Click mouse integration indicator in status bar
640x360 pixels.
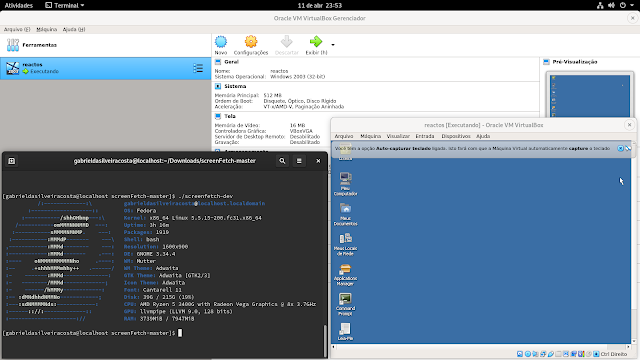[x=589, y=354]
